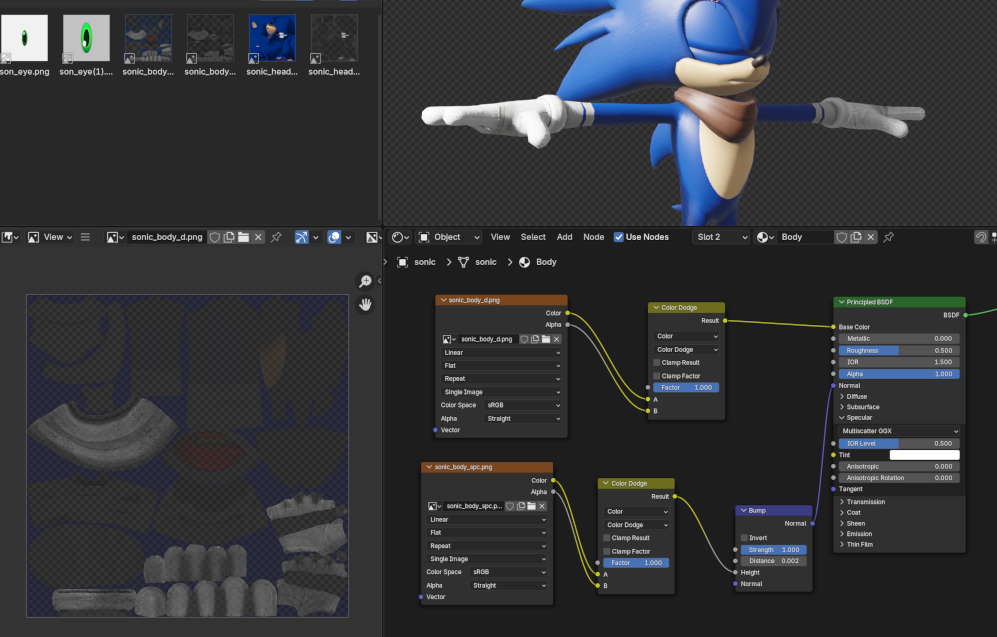Toggle overlays button in image editor
This screenshot has width=997, height=637.
[x=334, y=237]
